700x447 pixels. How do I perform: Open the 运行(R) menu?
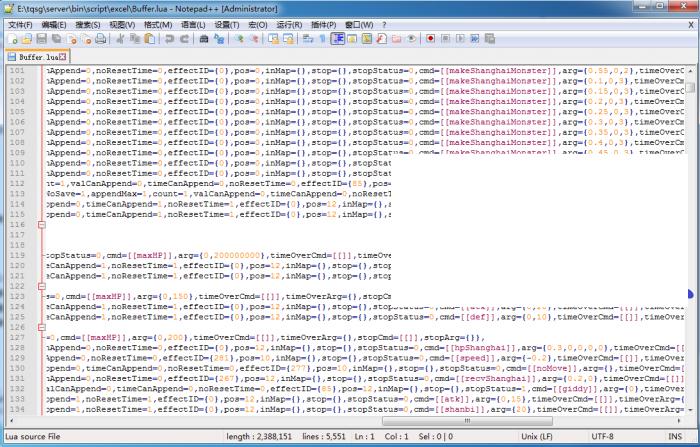[x=289, y=25]
